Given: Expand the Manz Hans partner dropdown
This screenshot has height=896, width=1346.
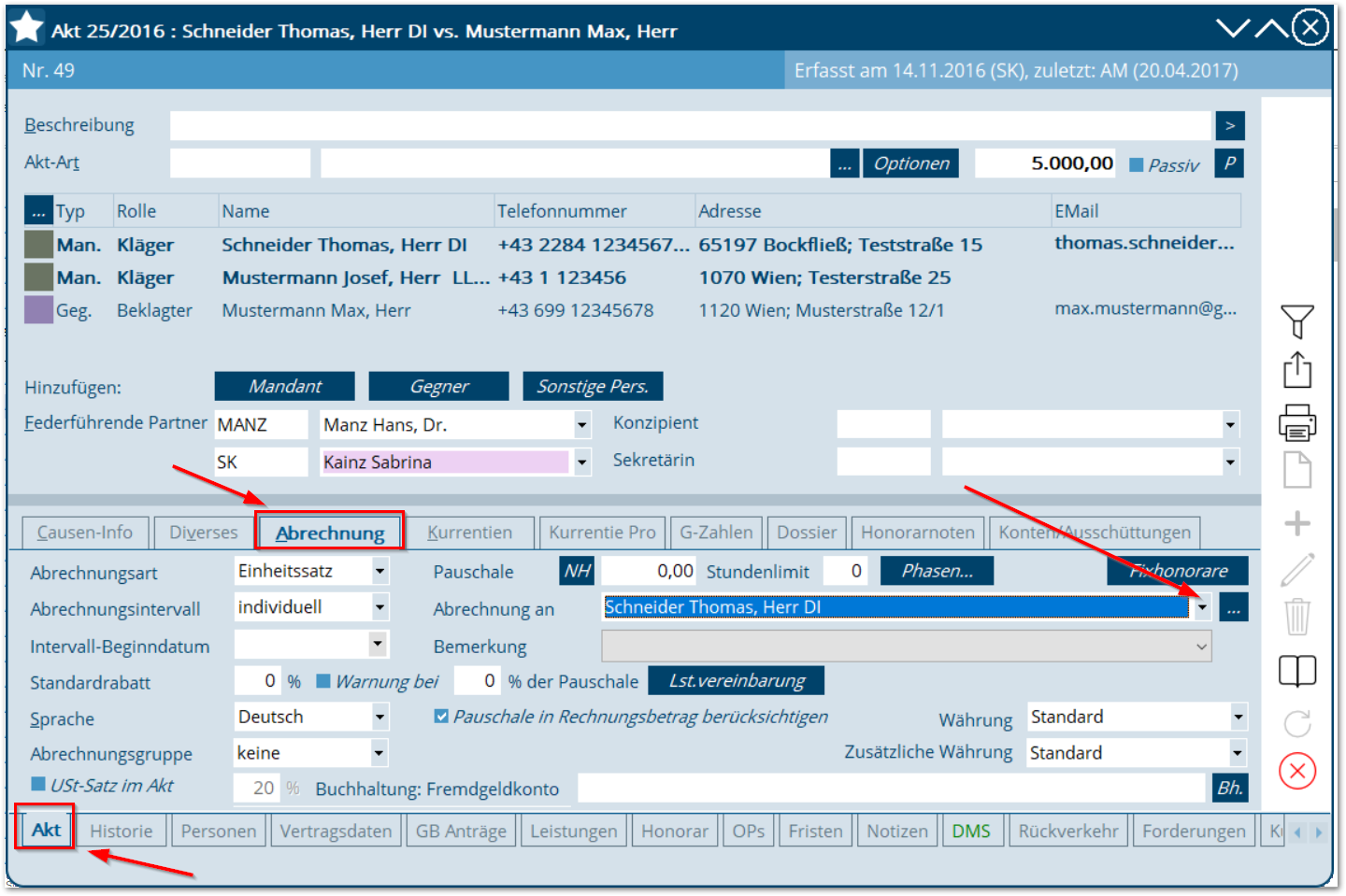Looking at the screenshot, I should (x=582, y=425).
